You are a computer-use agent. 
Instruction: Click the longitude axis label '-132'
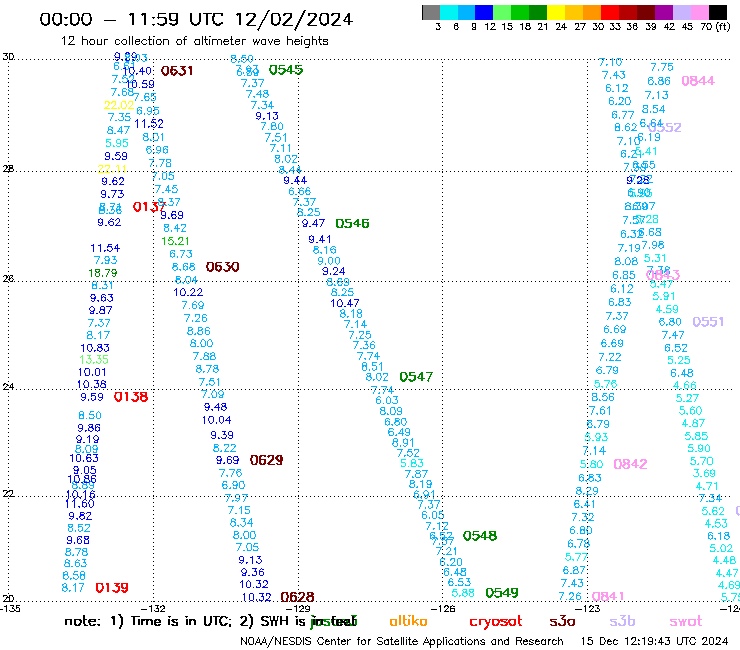pyautogui.click(x=153, y=609)
